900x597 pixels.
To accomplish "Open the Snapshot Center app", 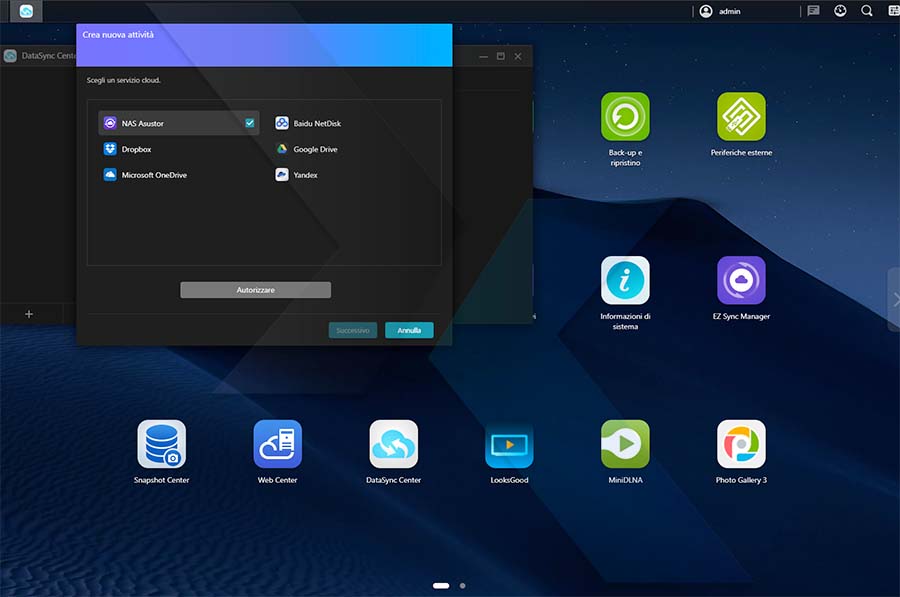I will point(161,445).
